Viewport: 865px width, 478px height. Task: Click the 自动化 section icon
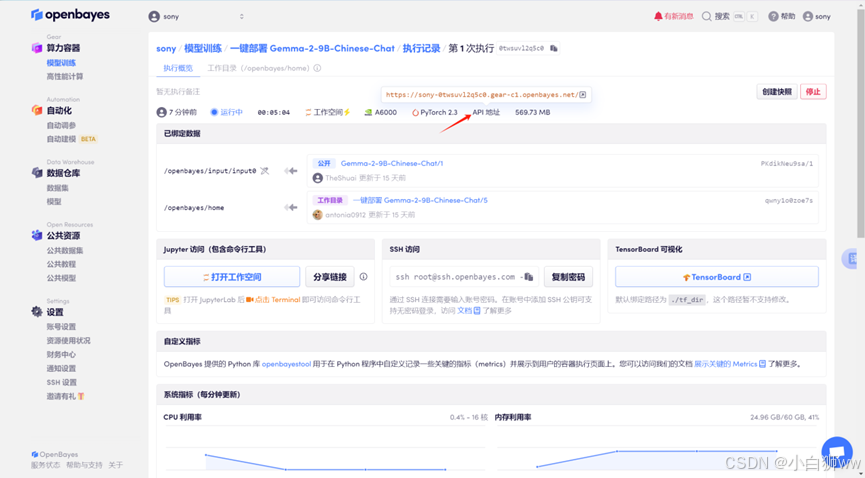point(36,110)
